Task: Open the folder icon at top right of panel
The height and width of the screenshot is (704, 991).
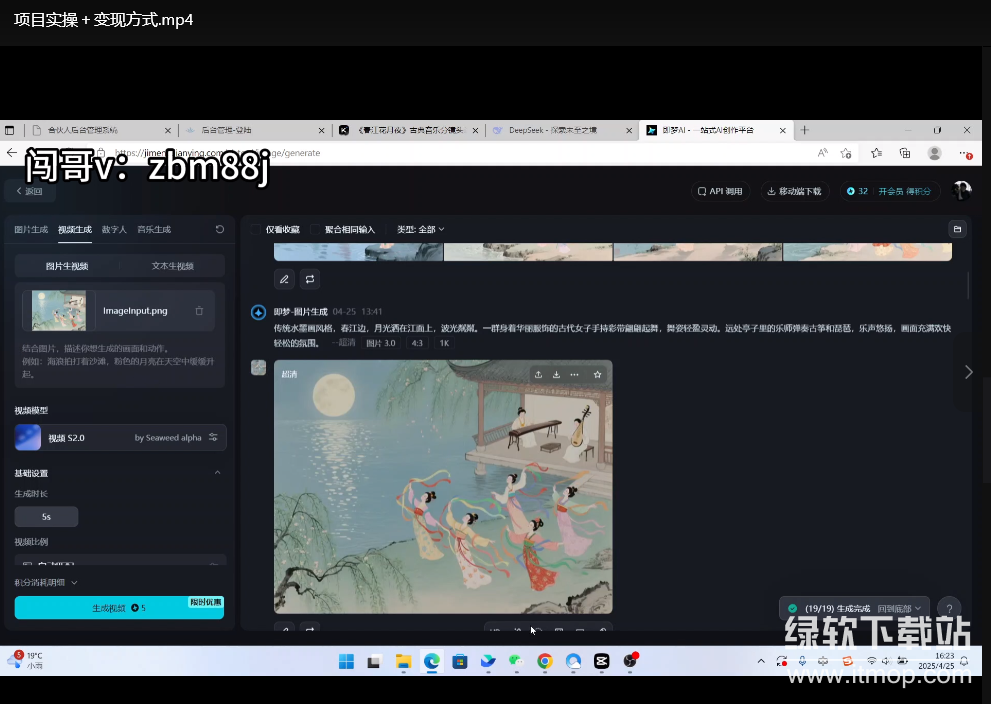Action: click(957, 229)
